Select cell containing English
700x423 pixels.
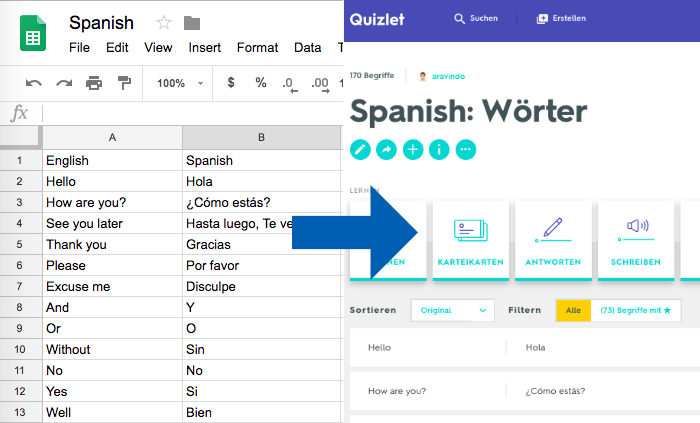coord(112,160)
